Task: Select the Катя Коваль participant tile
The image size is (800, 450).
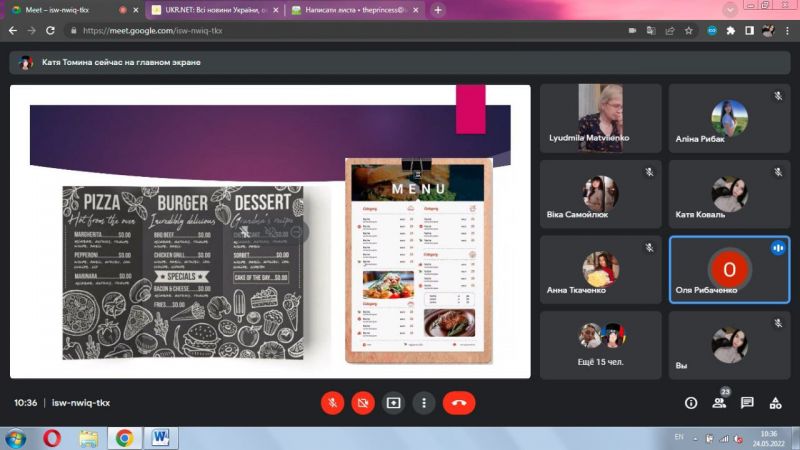Action: click(x=730, y=194)
